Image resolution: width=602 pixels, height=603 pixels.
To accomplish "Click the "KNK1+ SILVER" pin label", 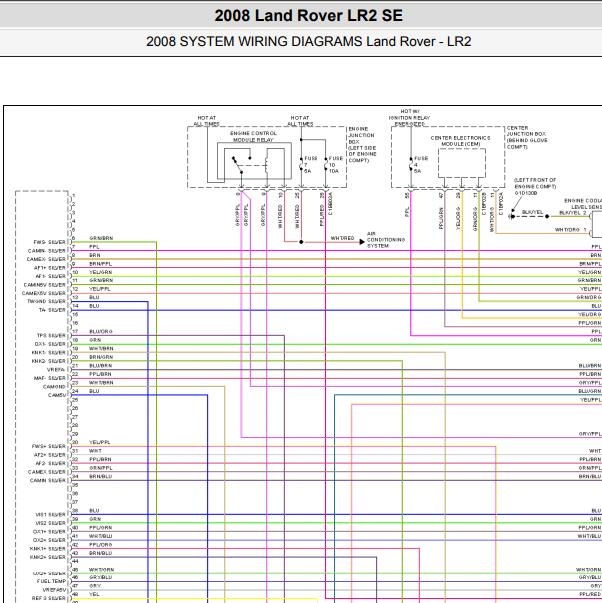I will pos(48,549).
